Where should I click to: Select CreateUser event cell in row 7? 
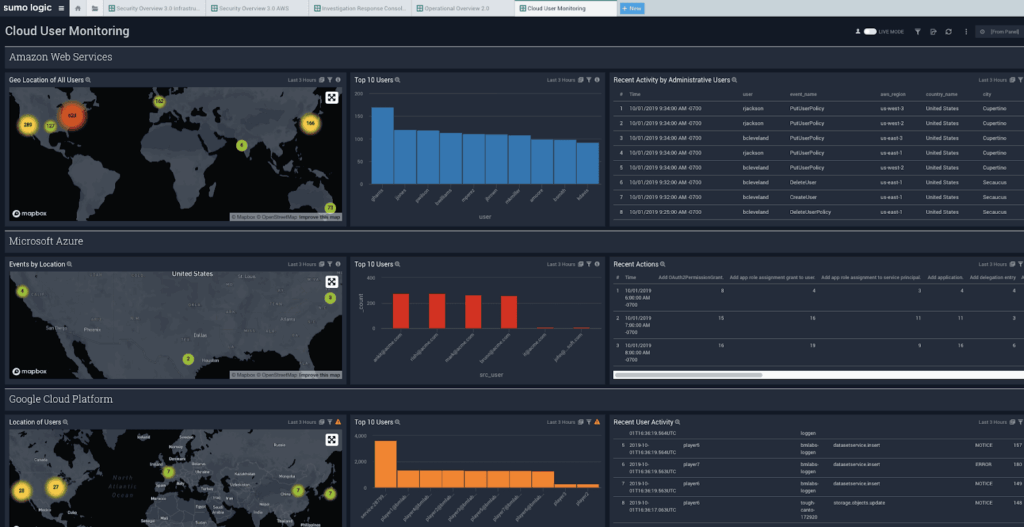click(803, 197)
